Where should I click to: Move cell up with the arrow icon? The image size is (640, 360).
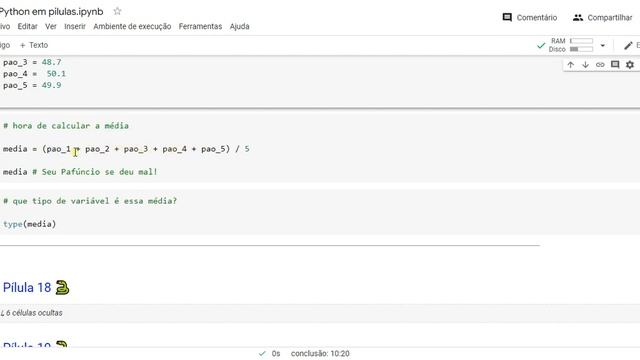[571, 64]
